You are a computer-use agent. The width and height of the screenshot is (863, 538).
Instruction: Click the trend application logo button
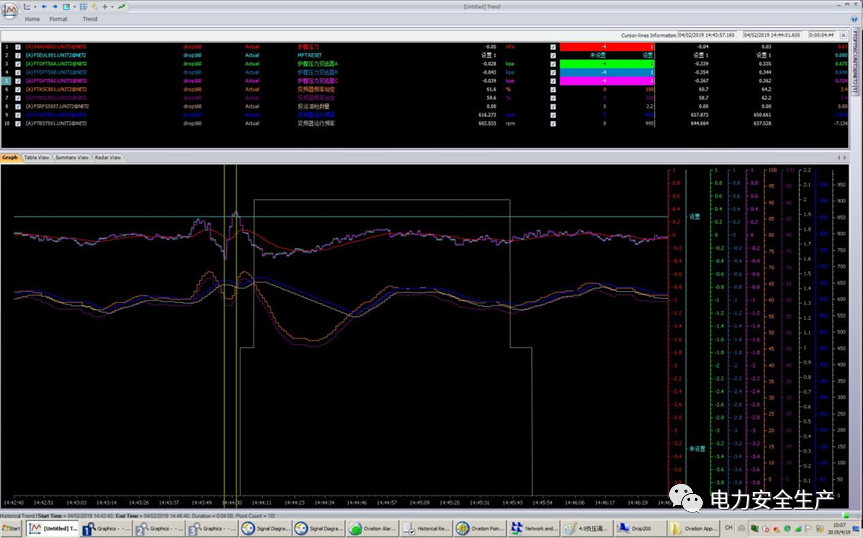click(x=10, y=9)
